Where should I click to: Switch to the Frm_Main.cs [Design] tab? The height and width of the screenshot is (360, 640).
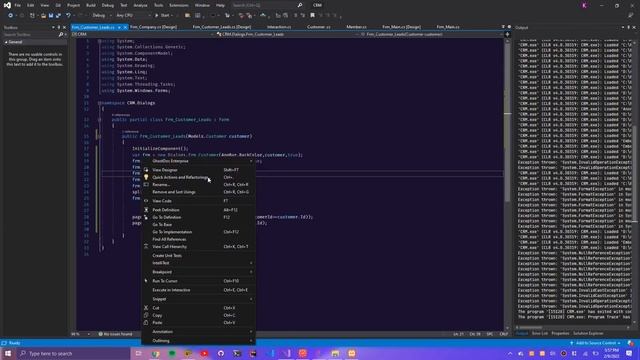tap(402, 27)
